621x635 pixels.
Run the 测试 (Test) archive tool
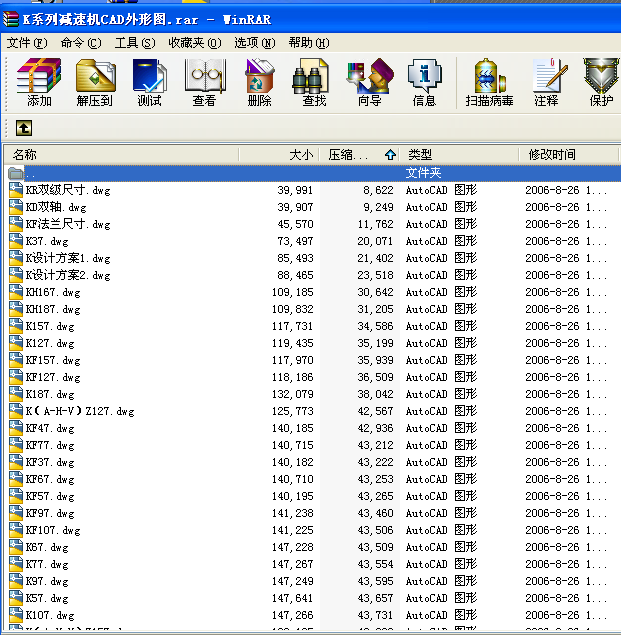pyautogui.click(x=149, y=82)
